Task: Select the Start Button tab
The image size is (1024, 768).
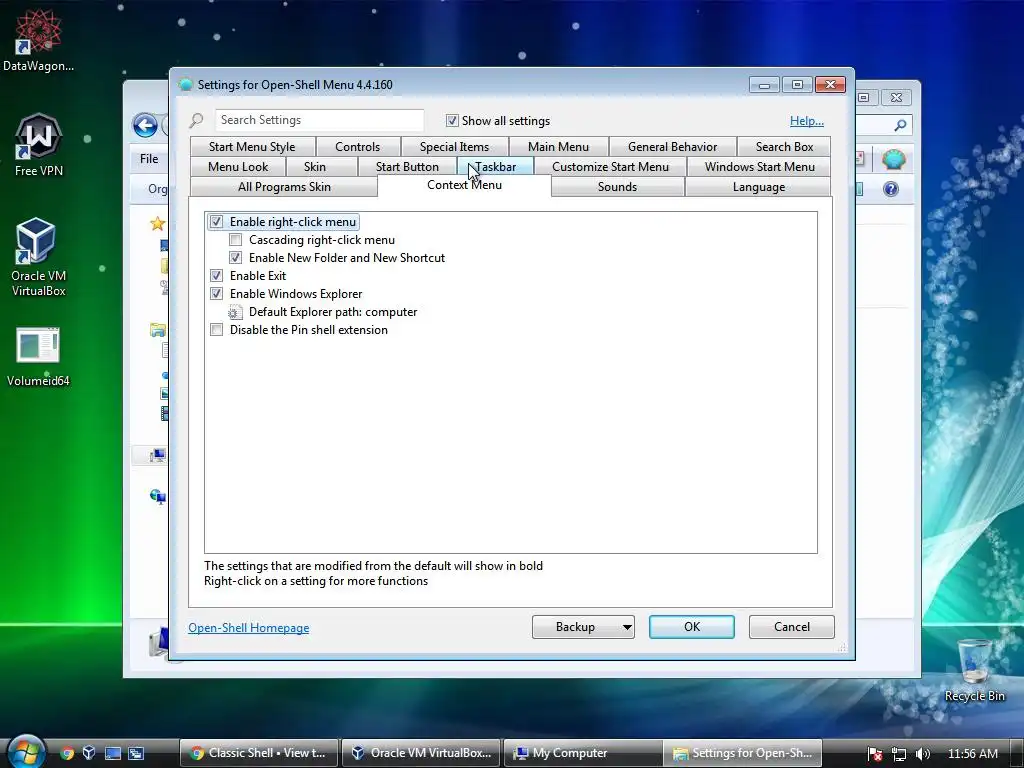Action: tap(407, 167)
